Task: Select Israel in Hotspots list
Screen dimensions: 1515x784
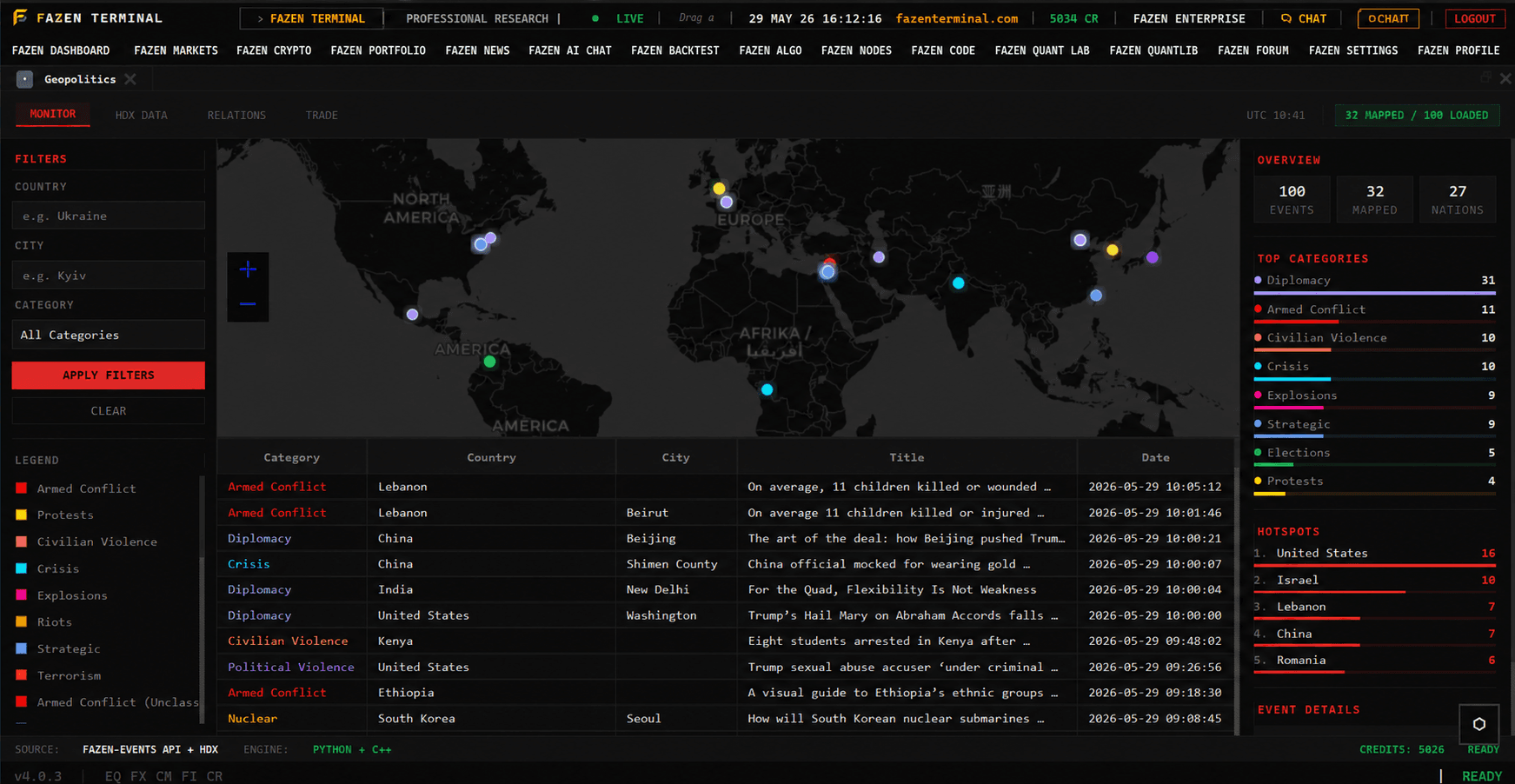Action: [1374, 582]
